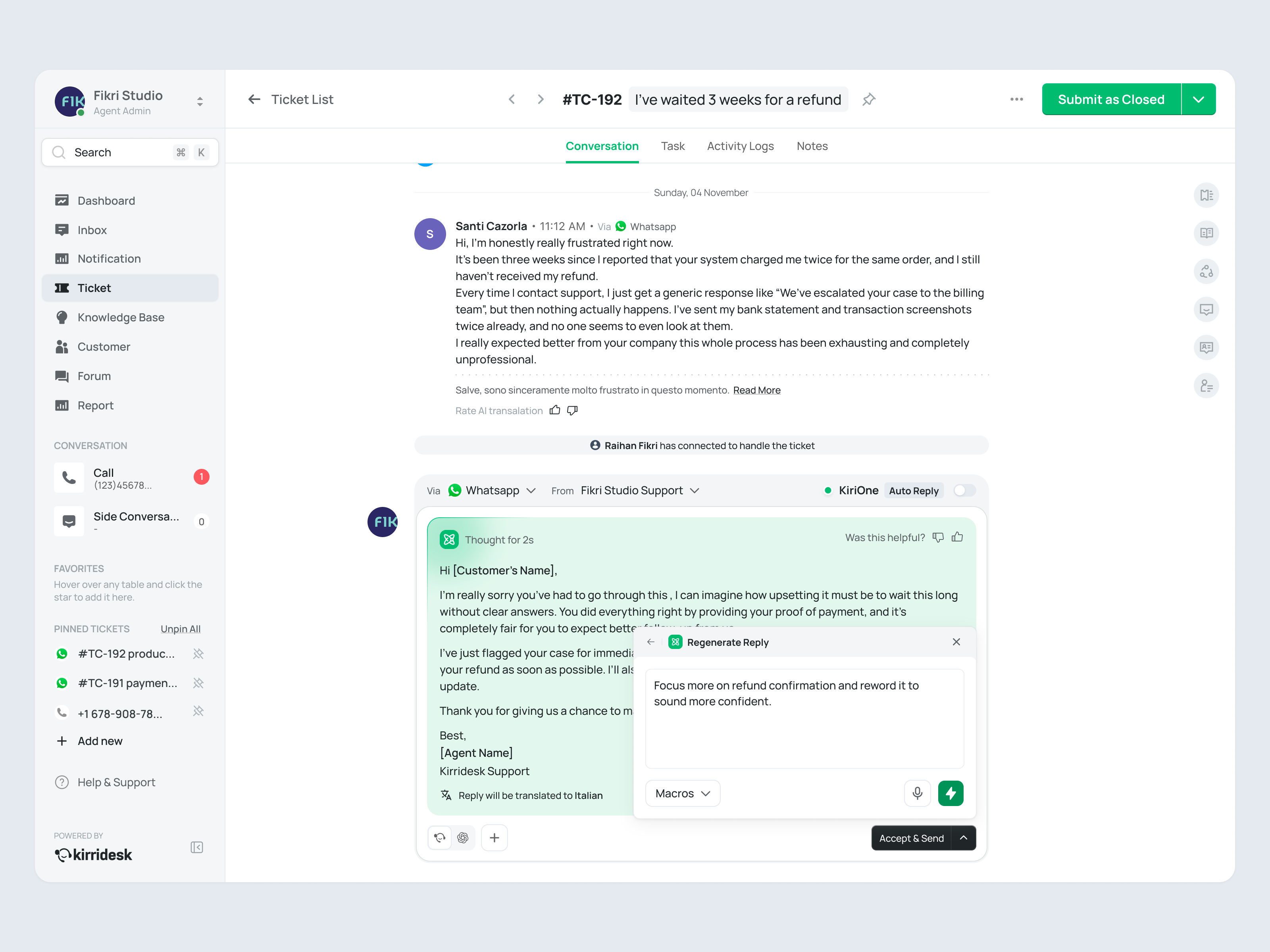
Task: Click Read More on the translation
Action: [757, 390]
